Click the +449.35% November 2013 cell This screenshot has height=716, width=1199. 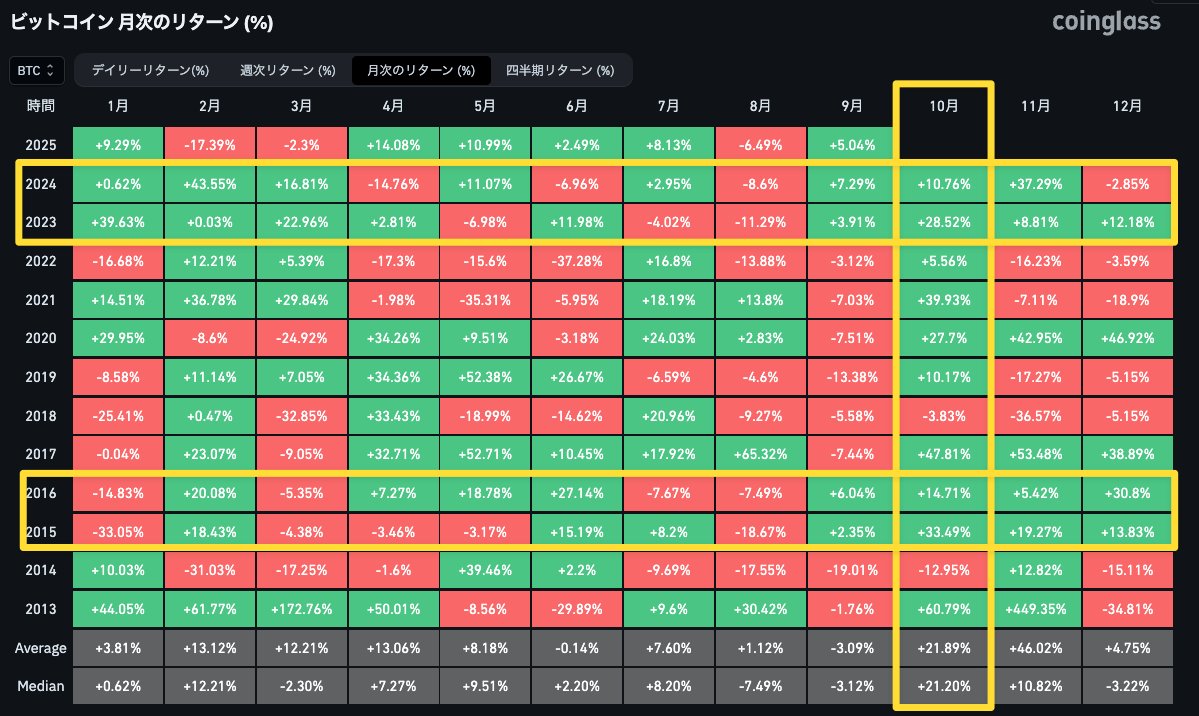pos(1035,608)
